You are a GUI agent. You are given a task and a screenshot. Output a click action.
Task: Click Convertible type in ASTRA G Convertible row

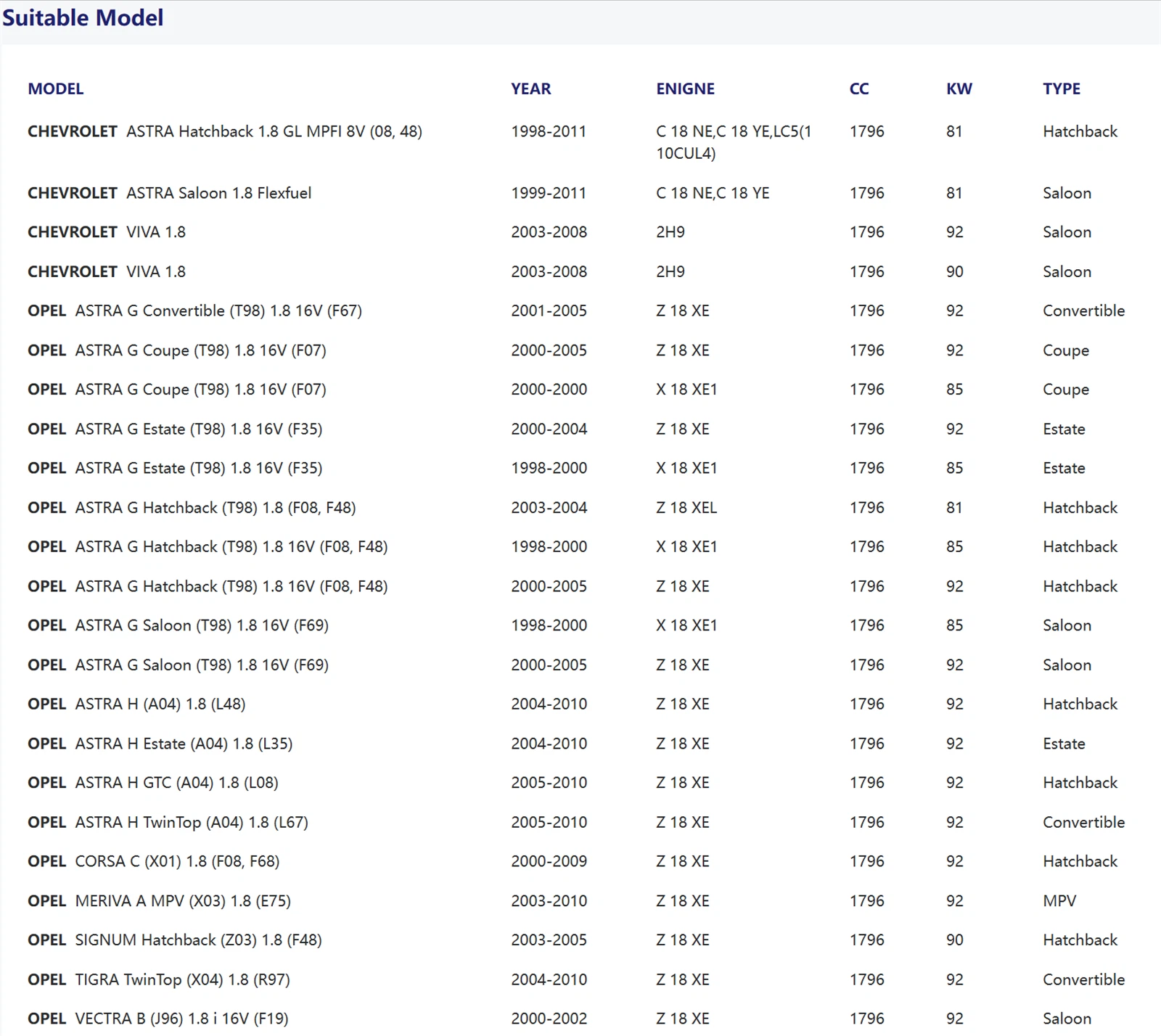pos(1083,311)
